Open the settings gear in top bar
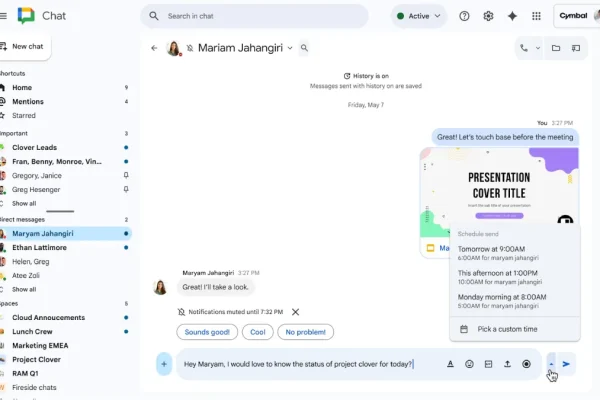Viewport: 600px width, 400px height. [488, 16]
